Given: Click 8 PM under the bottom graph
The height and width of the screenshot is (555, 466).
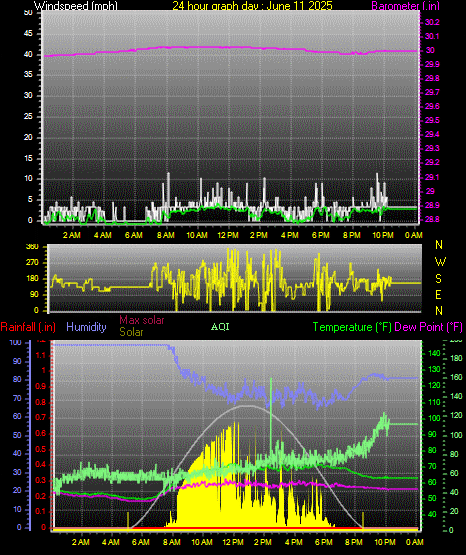Looking at the screenshot, I should coord(354,542).
